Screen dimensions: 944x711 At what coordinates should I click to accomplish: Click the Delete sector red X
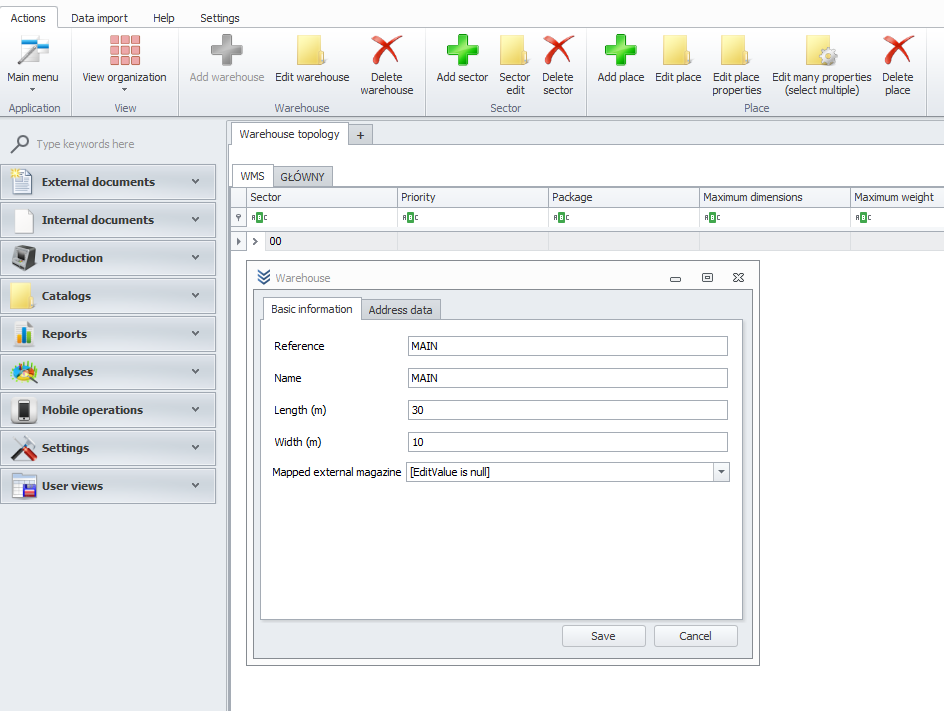[558, 49]
